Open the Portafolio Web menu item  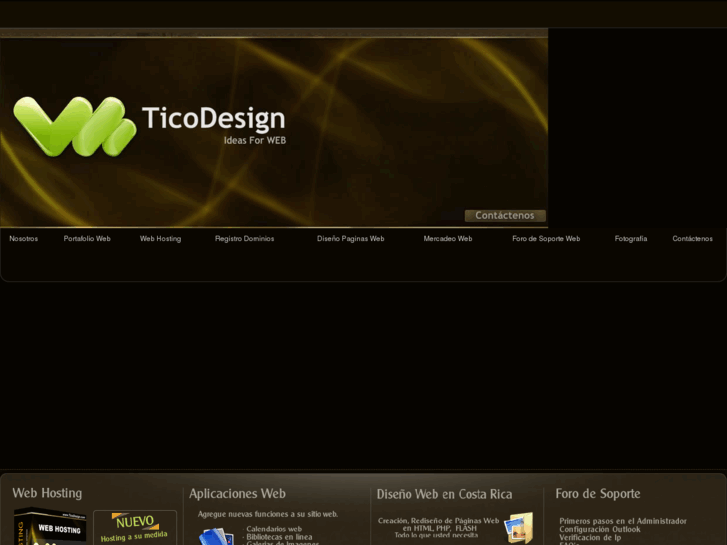click(x=87, y=239)
